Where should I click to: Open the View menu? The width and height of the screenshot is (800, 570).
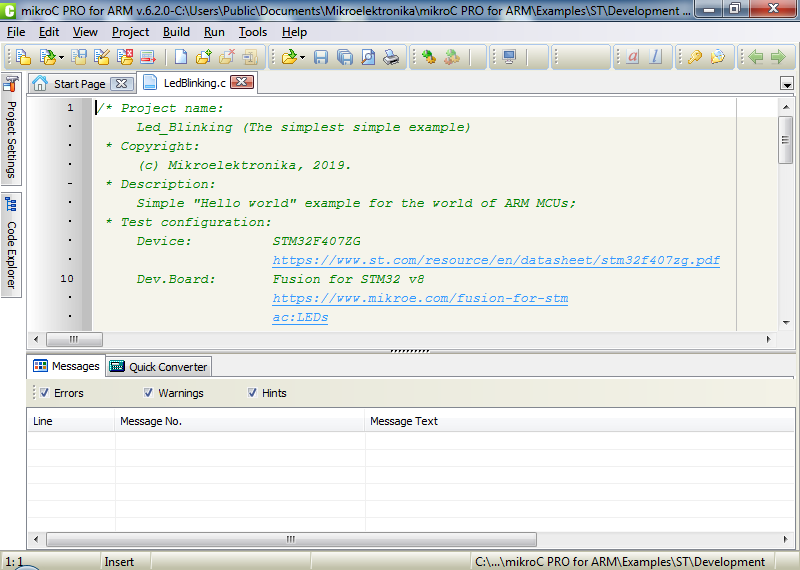[x=85, y=32]
